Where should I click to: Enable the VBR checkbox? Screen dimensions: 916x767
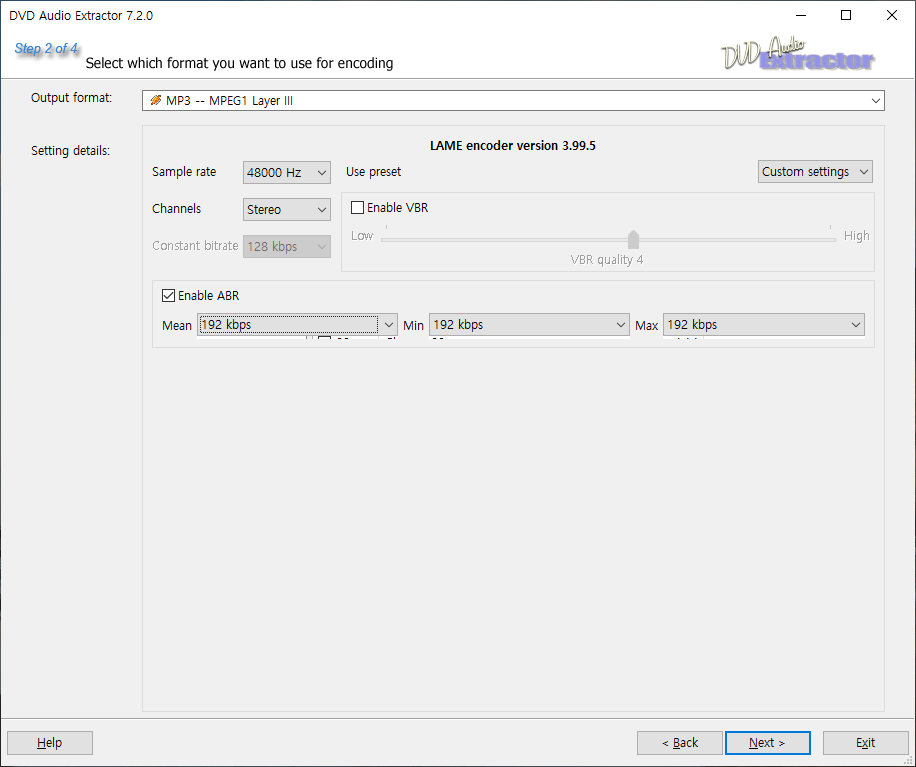pos(357,207)
